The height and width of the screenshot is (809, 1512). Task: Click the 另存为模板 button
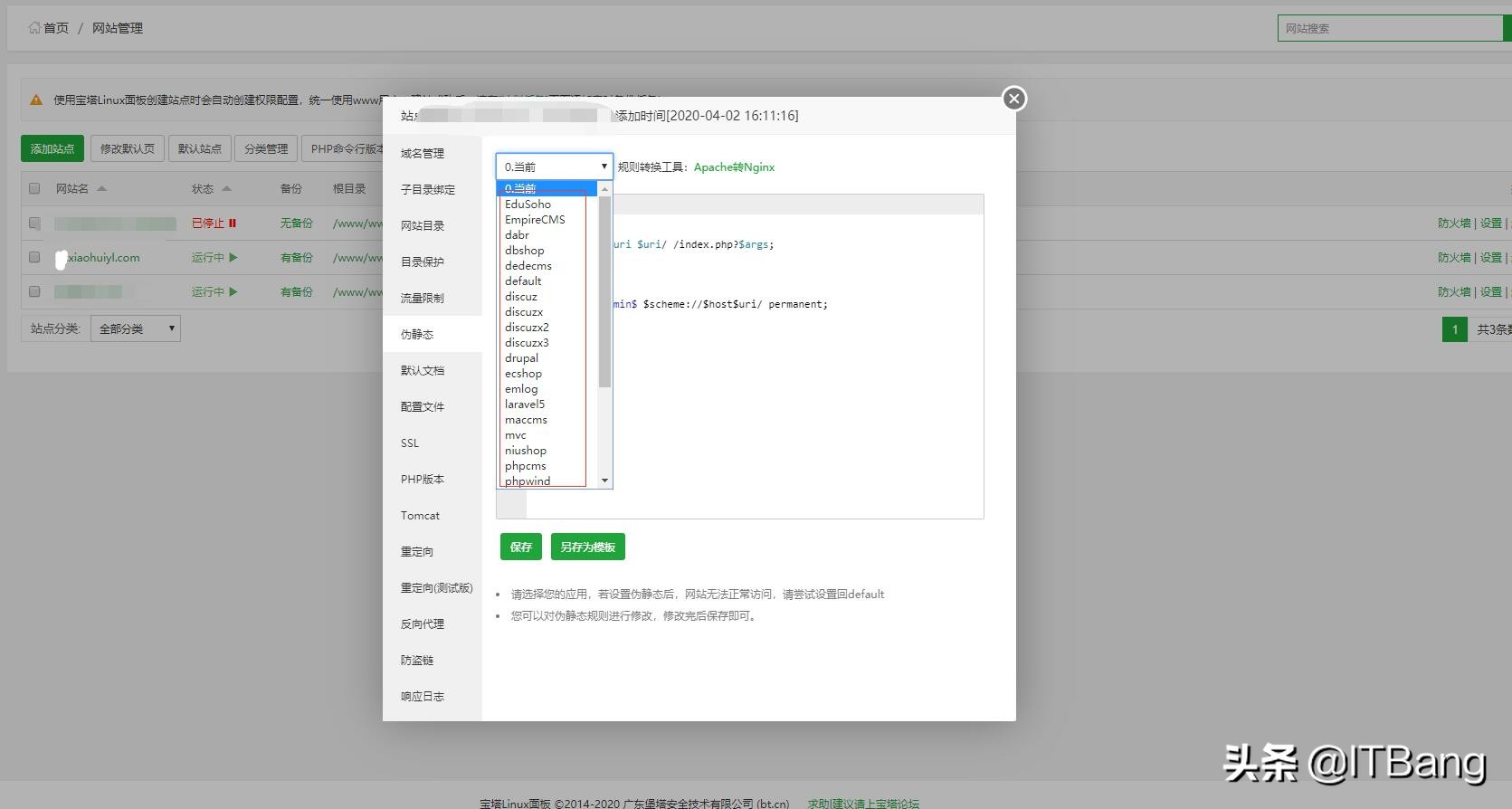[x=587, y=547]
